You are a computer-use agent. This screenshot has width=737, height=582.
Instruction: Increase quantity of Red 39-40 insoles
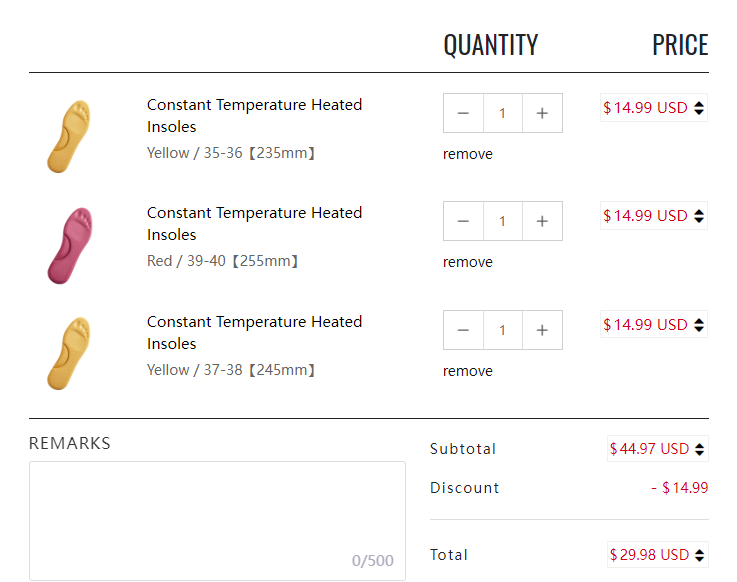point(542,221)
